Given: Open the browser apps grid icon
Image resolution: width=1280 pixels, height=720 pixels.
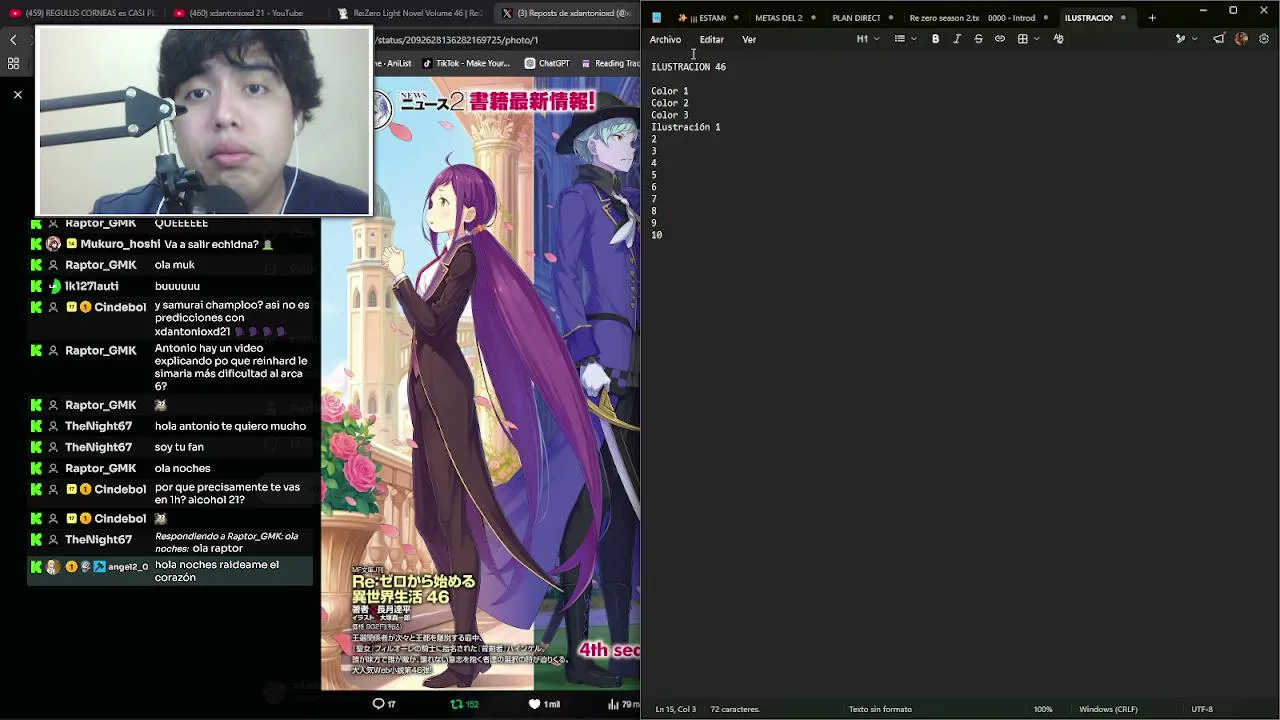Looking at the screenshot, I should click(x=13, y=63).
